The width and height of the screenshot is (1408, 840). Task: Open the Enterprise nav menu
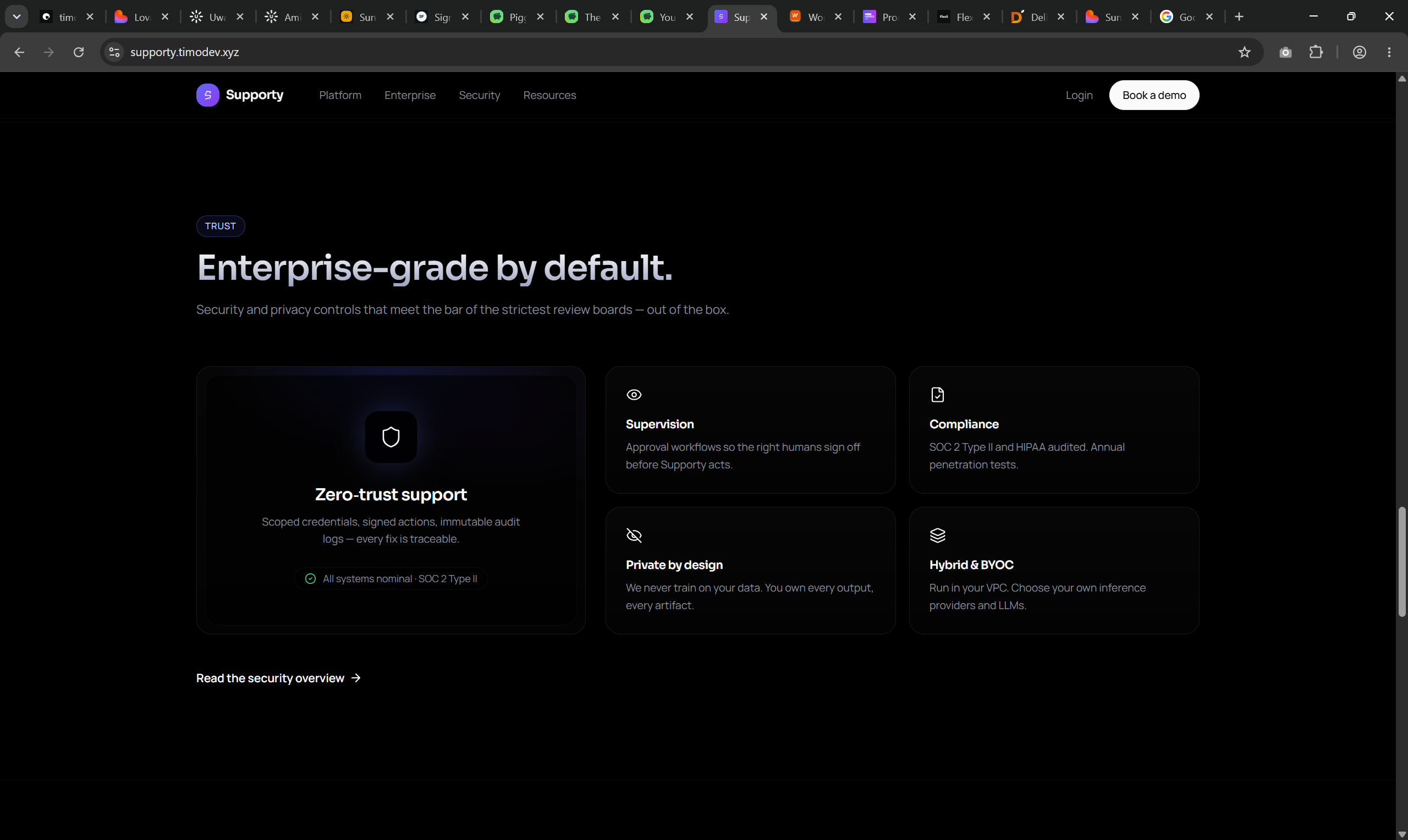click(x=410, y=95)
